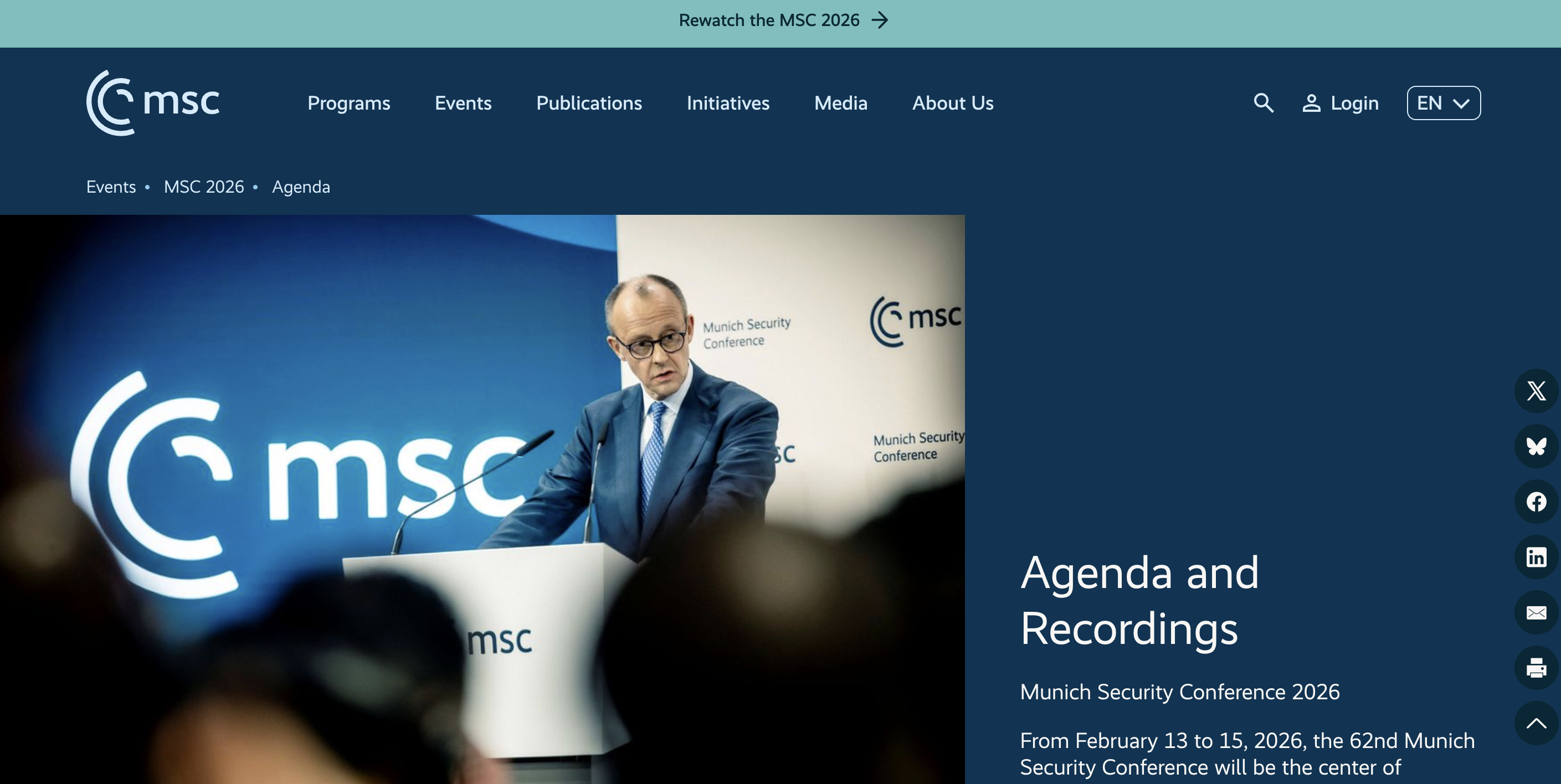The image size is (1561, 784).
Task: Print page using printer icon
Action: click(1536, 668)
